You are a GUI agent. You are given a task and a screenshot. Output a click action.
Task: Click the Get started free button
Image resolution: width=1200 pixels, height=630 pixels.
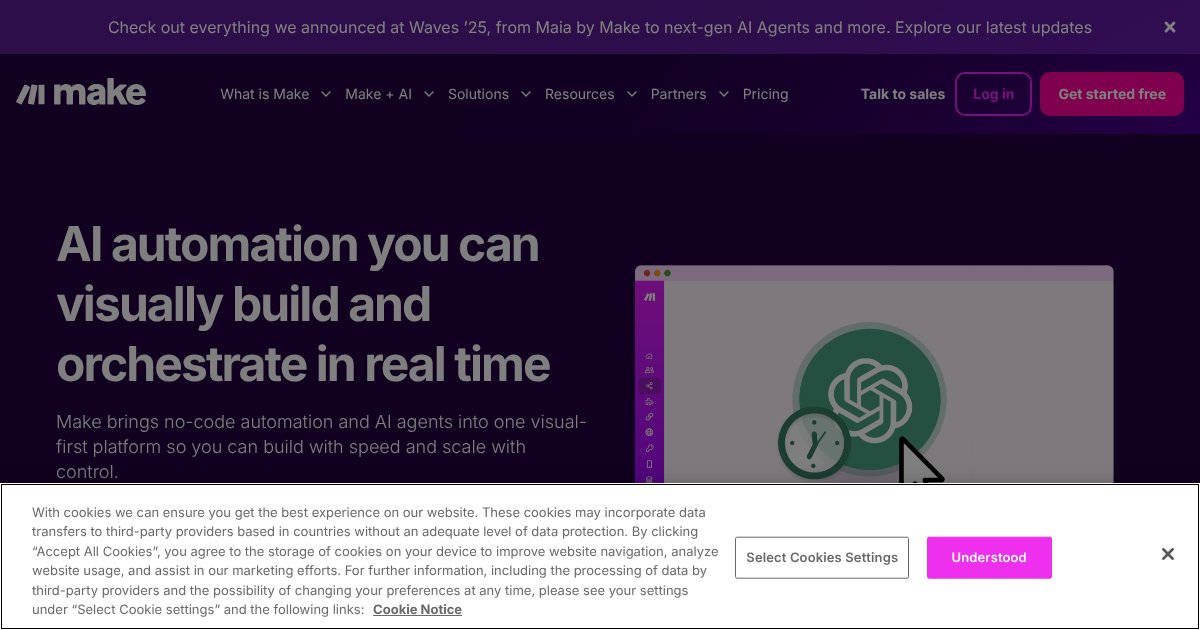pos(1111,94)
